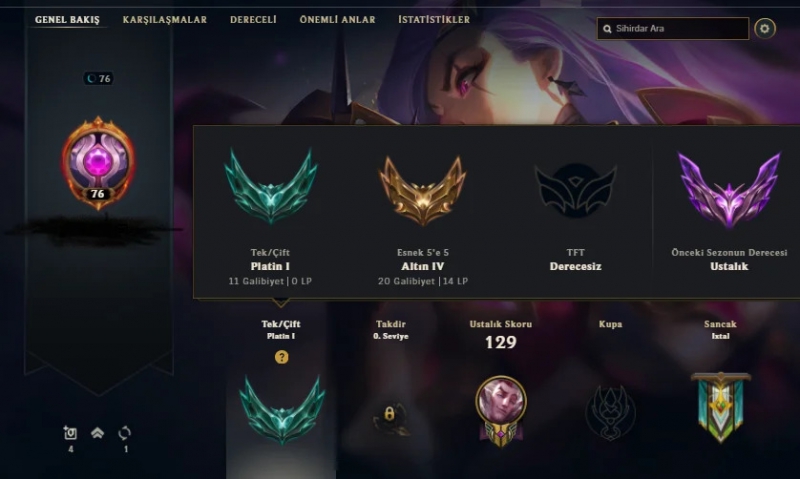Click the refresh arrows icon with count 1

[124, 433]
